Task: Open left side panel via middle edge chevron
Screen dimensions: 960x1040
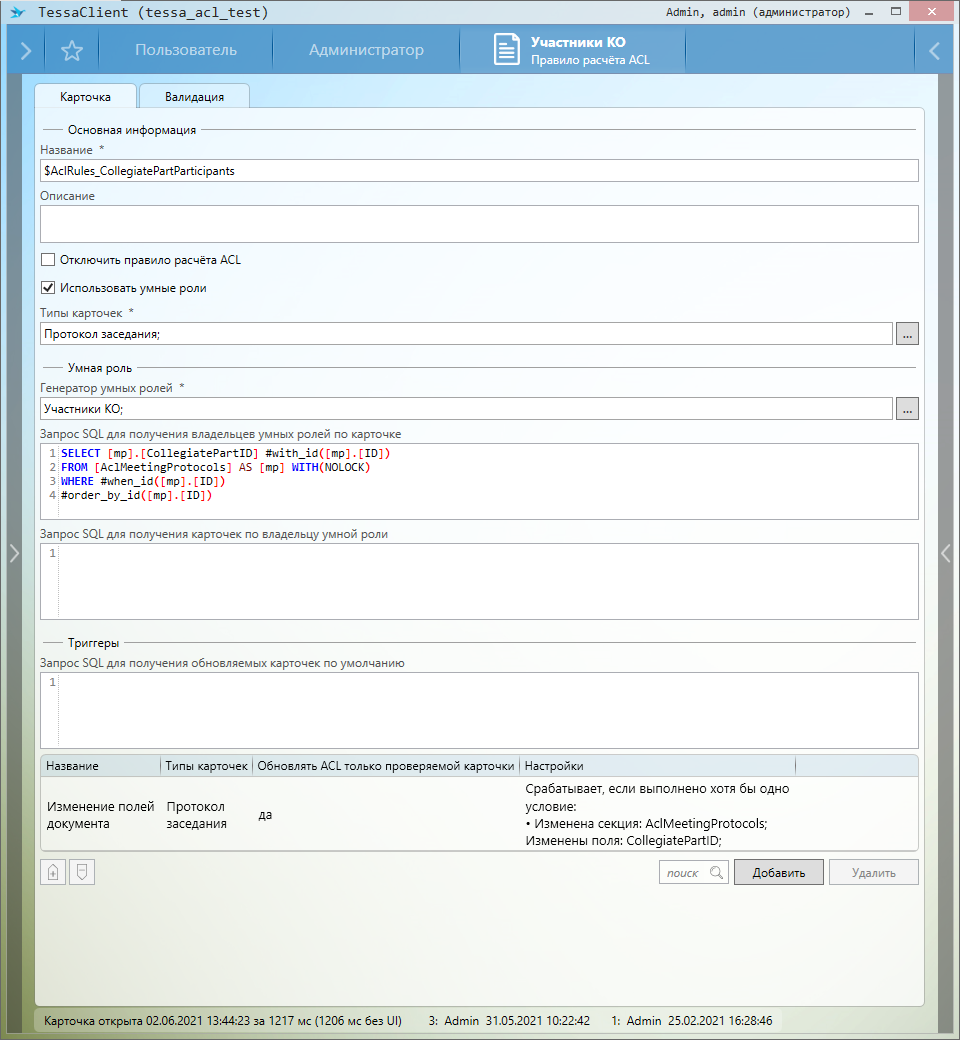Action: (x=14, y=553)
